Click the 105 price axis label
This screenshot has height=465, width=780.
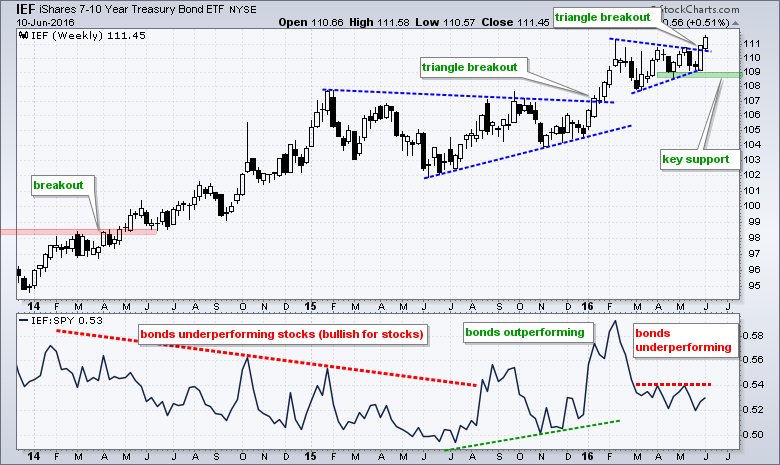pos(751,130)
